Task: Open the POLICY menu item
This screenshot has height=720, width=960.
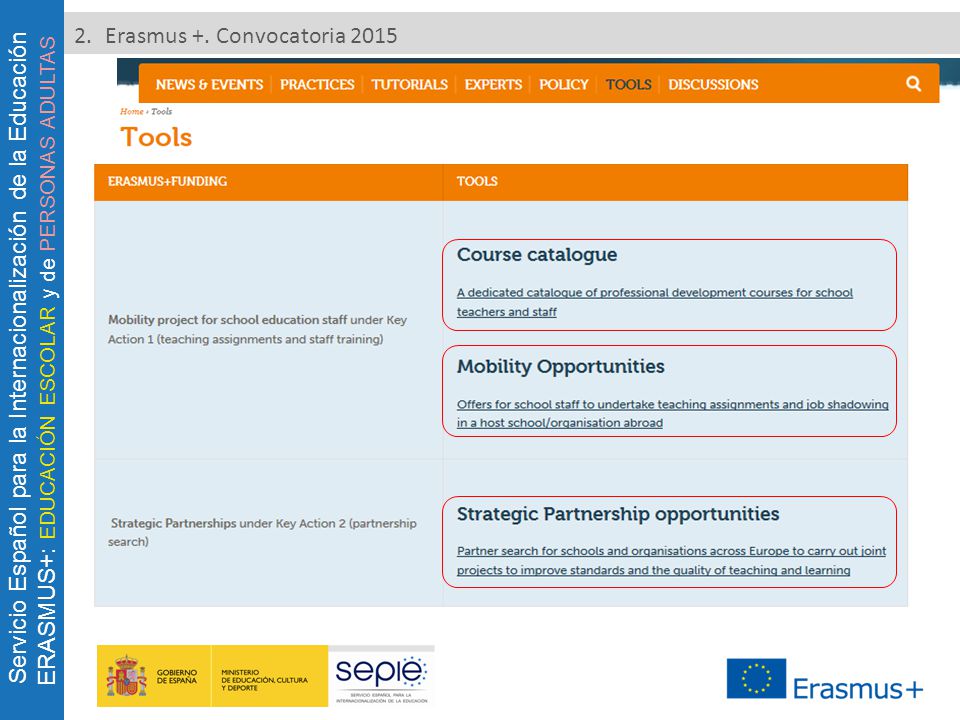Action: click(563, 84)
